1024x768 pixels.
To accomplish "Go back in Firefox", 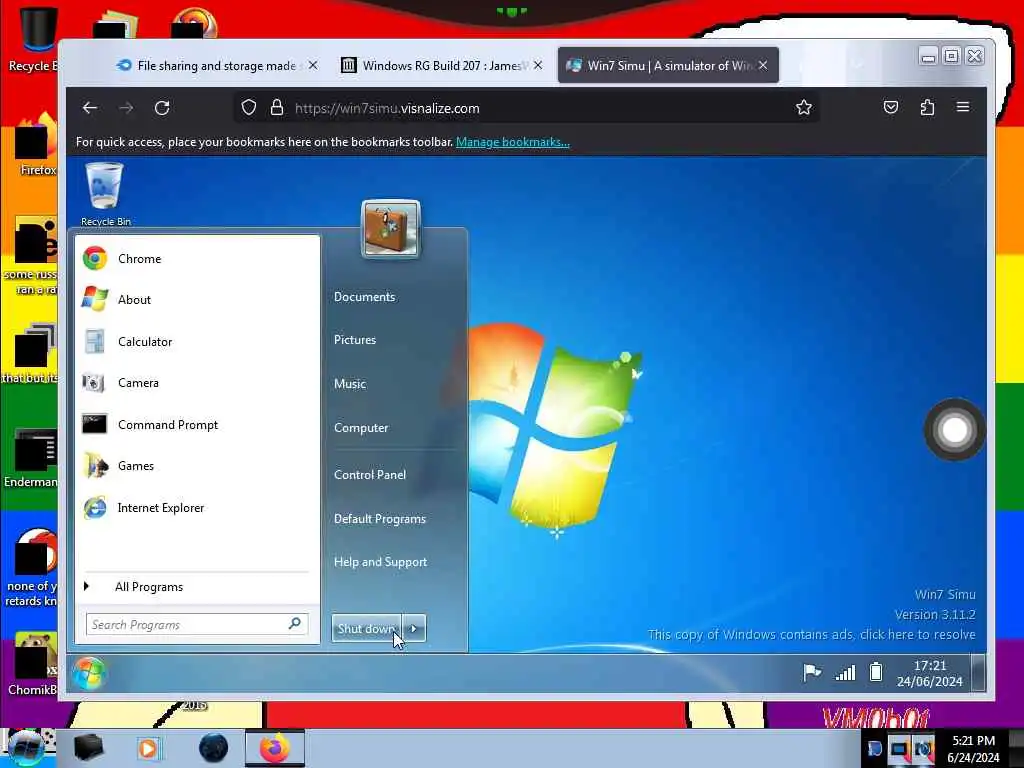I will 90,108.
